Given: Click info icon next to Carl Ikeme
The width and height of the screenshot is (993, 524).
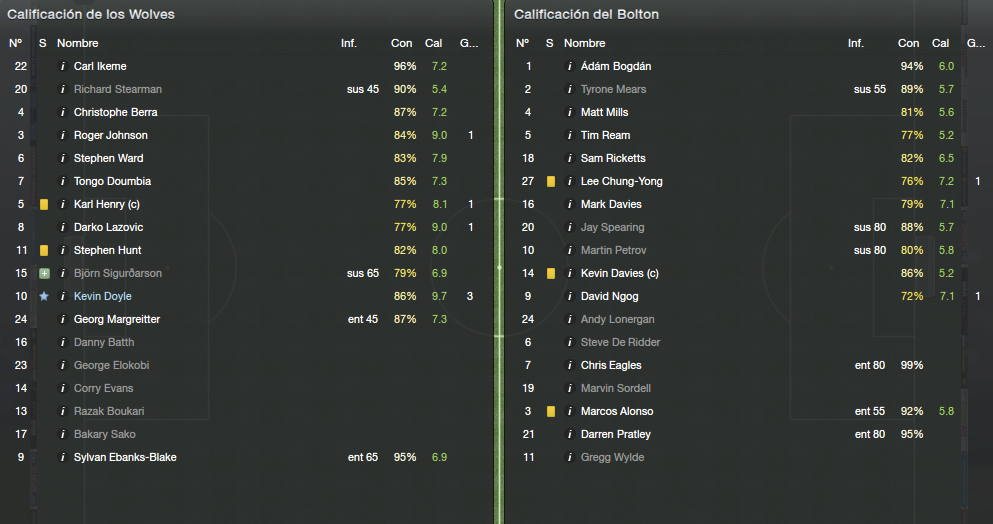Looking at the screenshot, I should click(x=62, y=66).
